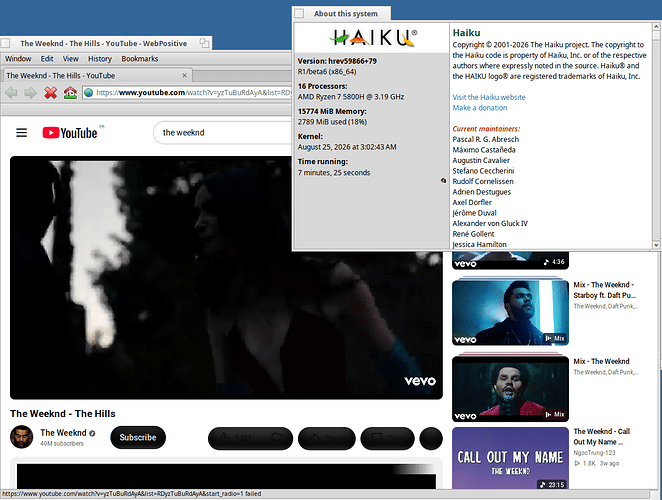Click the 'Mix - The Weeknd' title text
Screen dimensions: 662x500
tap(601, 361)
